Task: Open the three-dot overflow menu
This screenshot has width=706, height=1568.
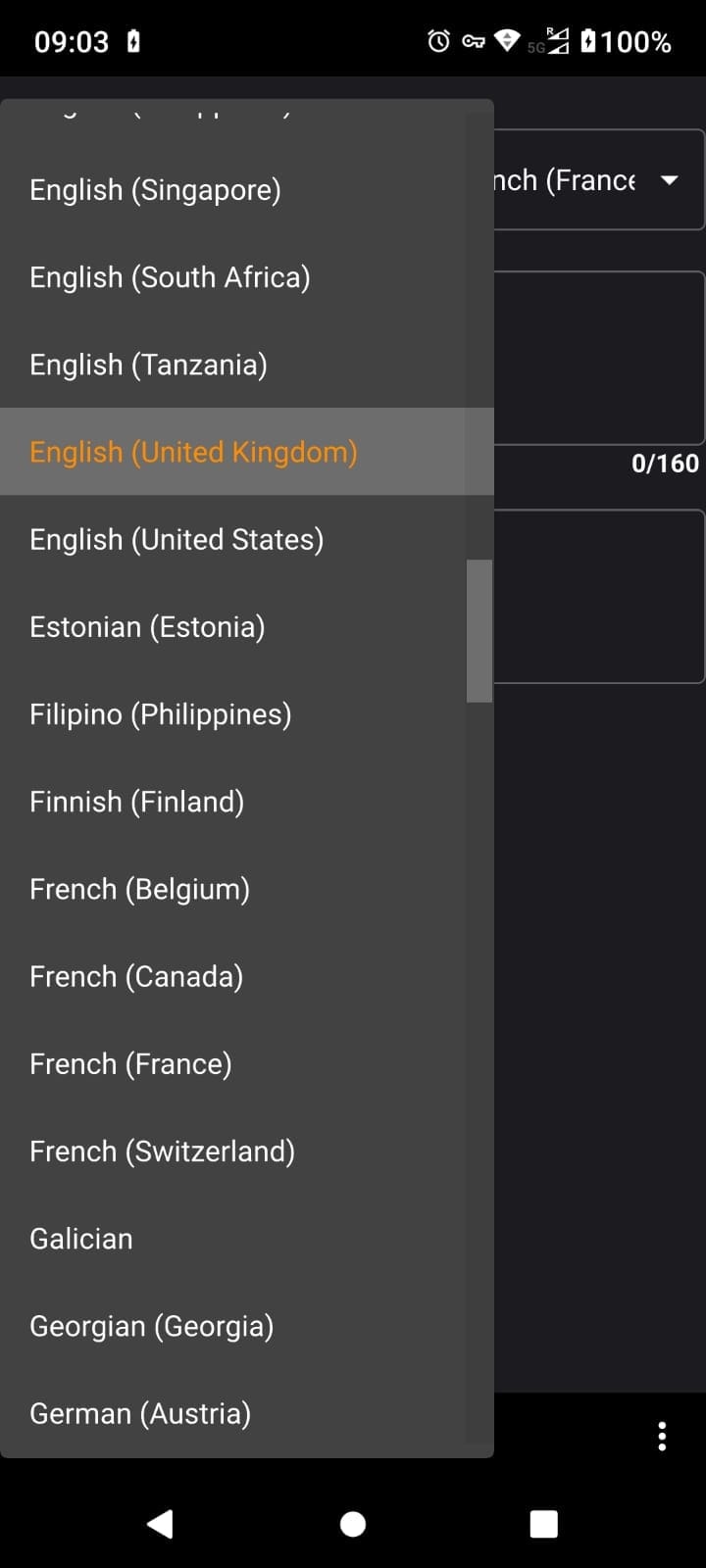Action: point(662,1436)
